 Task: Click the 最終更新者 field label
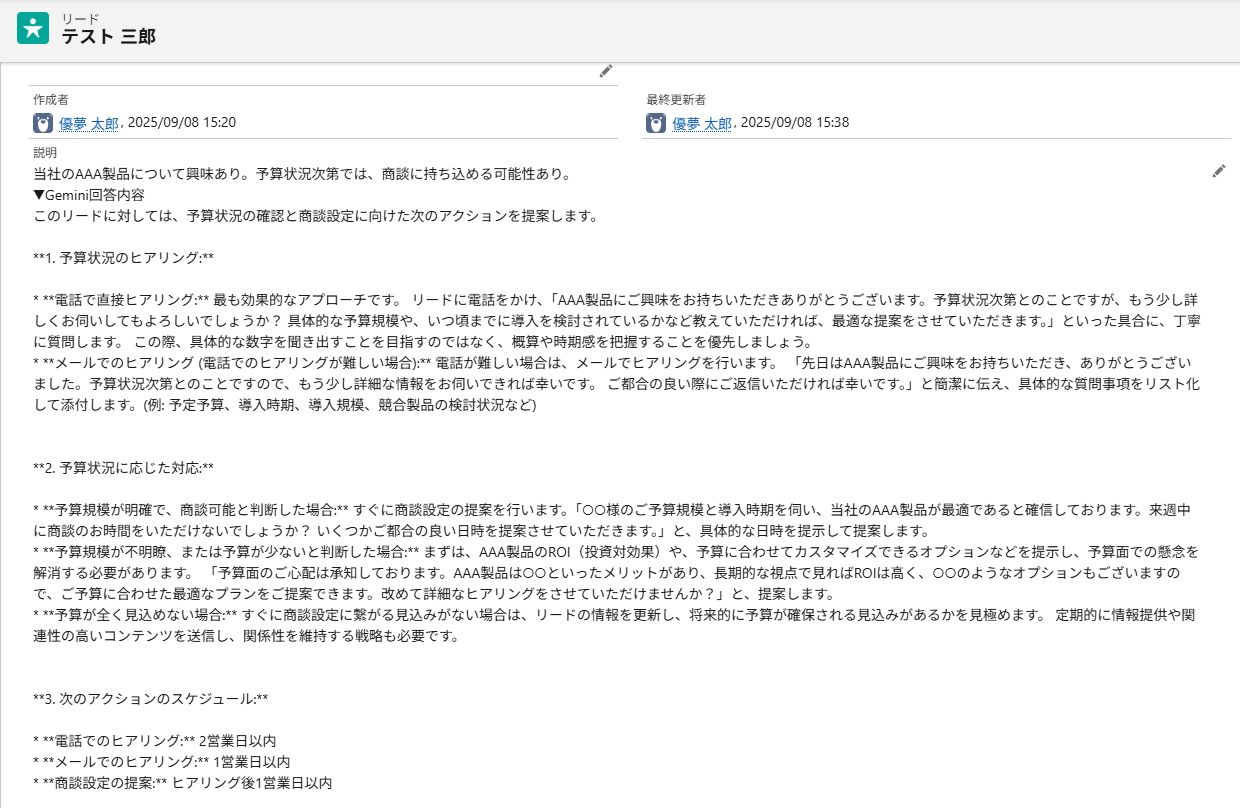coord(676,100)
